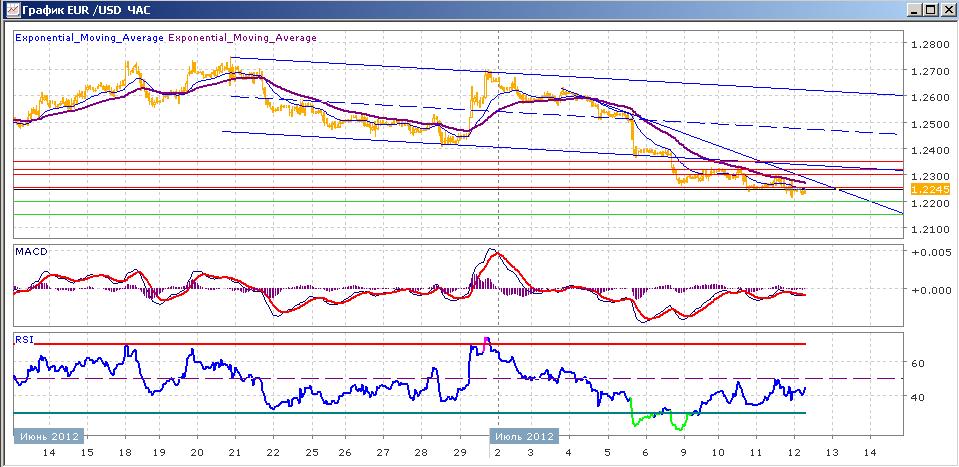This screenshot has width=959, height=467.
Task: Click date 13 on the time axis
Action: [832, 453]
